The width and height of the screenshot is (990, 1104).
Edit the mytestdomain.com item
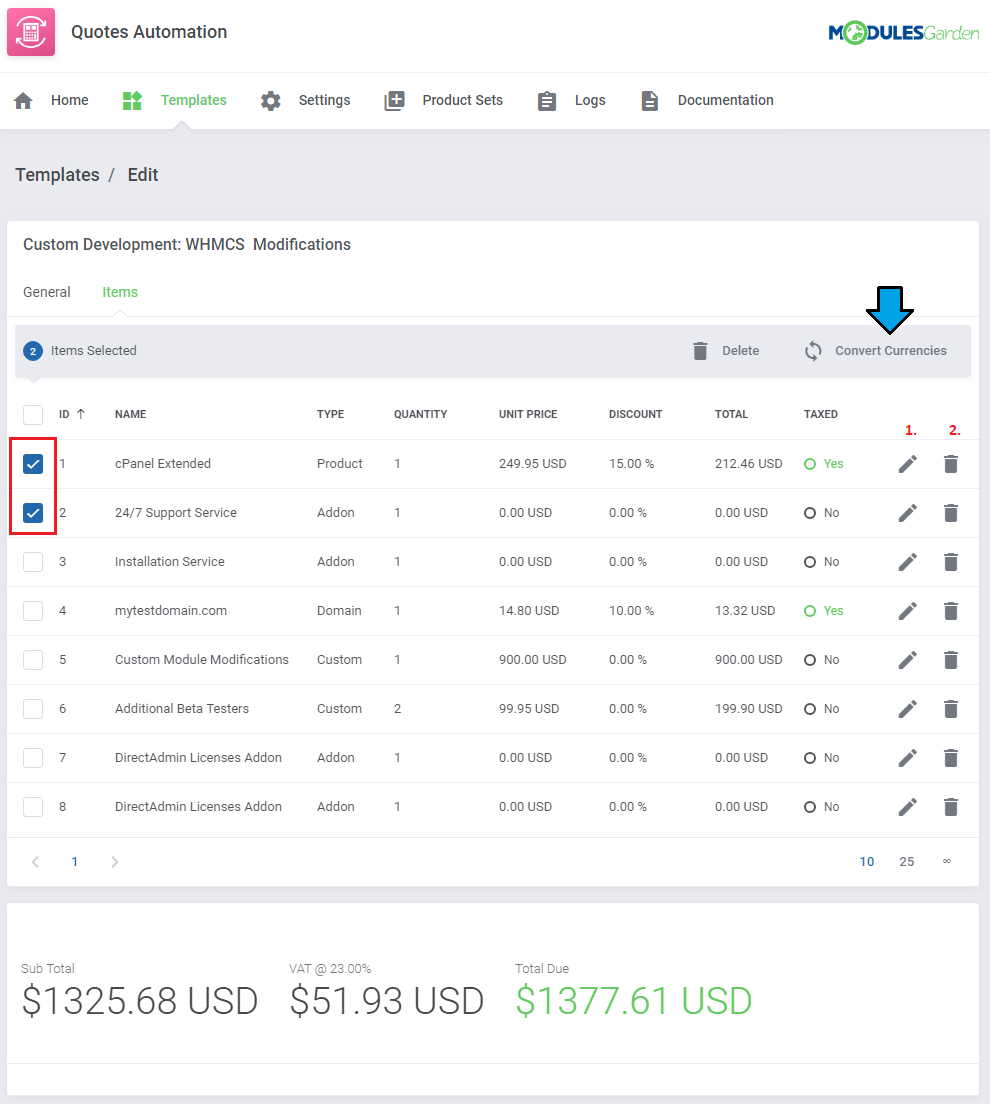point(908,611)
